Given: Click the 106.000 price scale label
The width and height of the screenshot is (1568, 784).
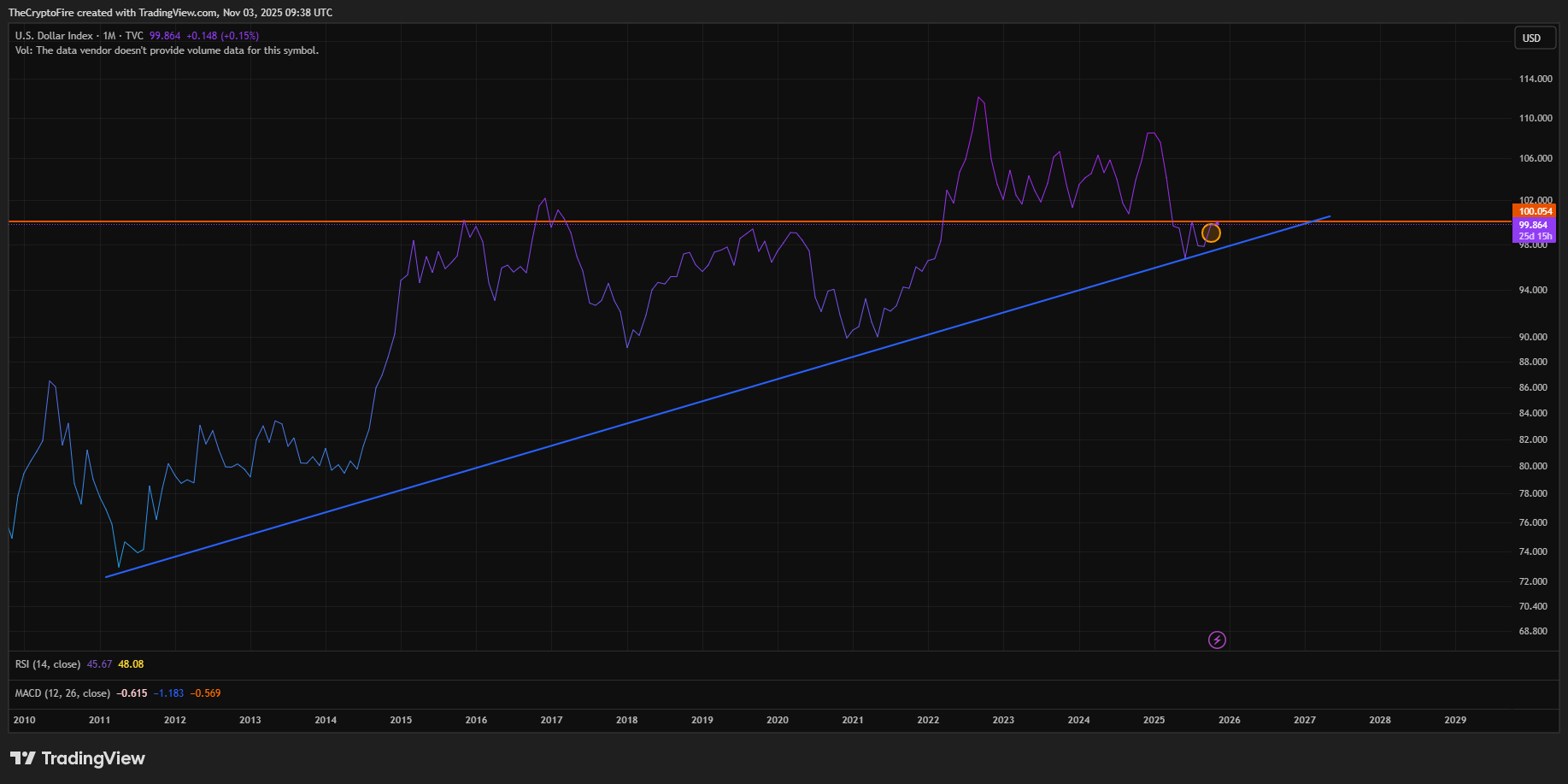Looking at the screenshot, I should (x=1536, y=158).
